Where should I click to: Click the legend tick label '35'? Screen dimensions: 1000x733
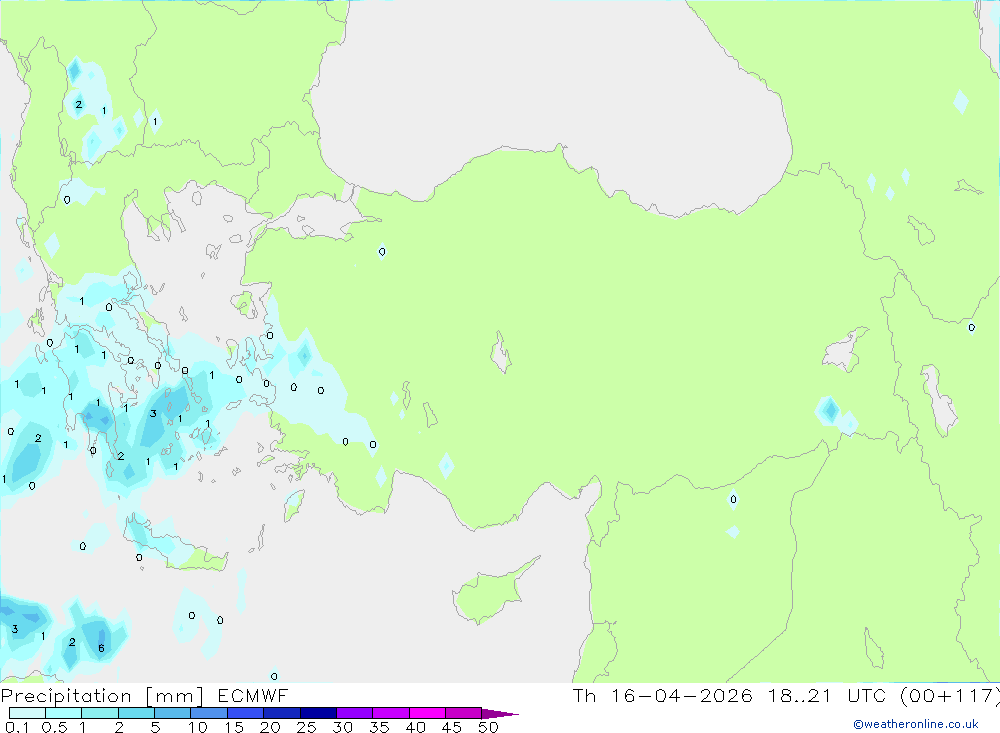point(379,727)
